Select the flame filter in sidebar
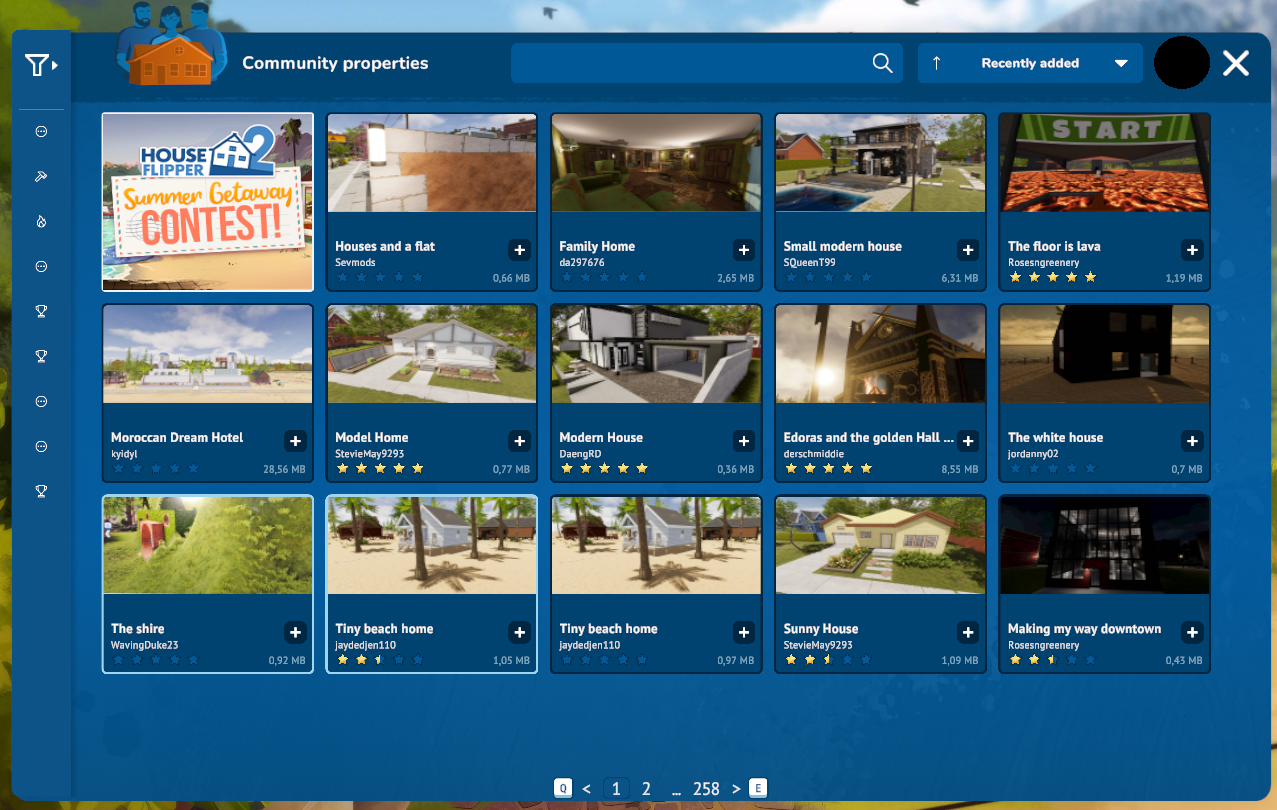Viewport: 1277px width, 810px height. click(x=41, y=221)
